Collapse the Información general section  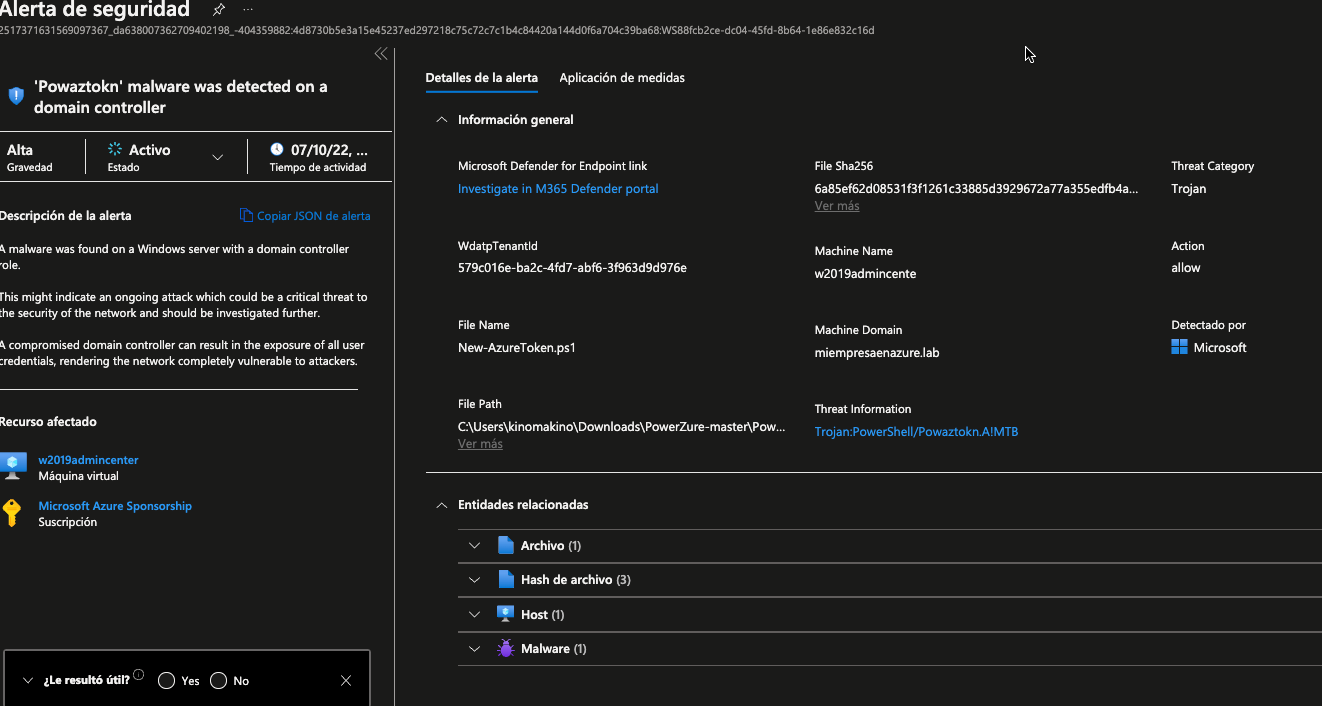tap(442, 120)
